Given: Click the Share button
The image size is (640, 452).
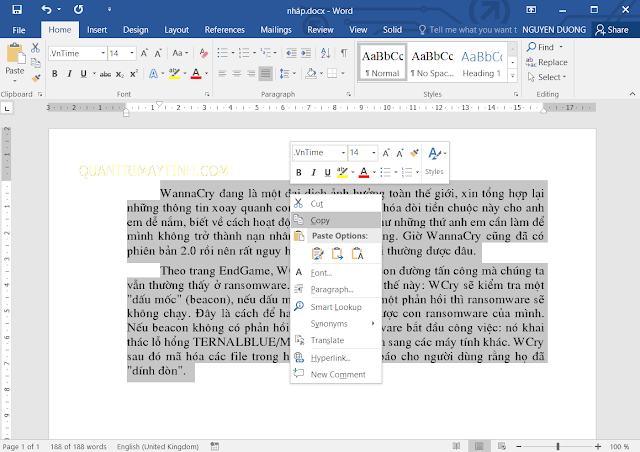Looking at the screenshot, I should pyautogui.click(x=612, y=30).
